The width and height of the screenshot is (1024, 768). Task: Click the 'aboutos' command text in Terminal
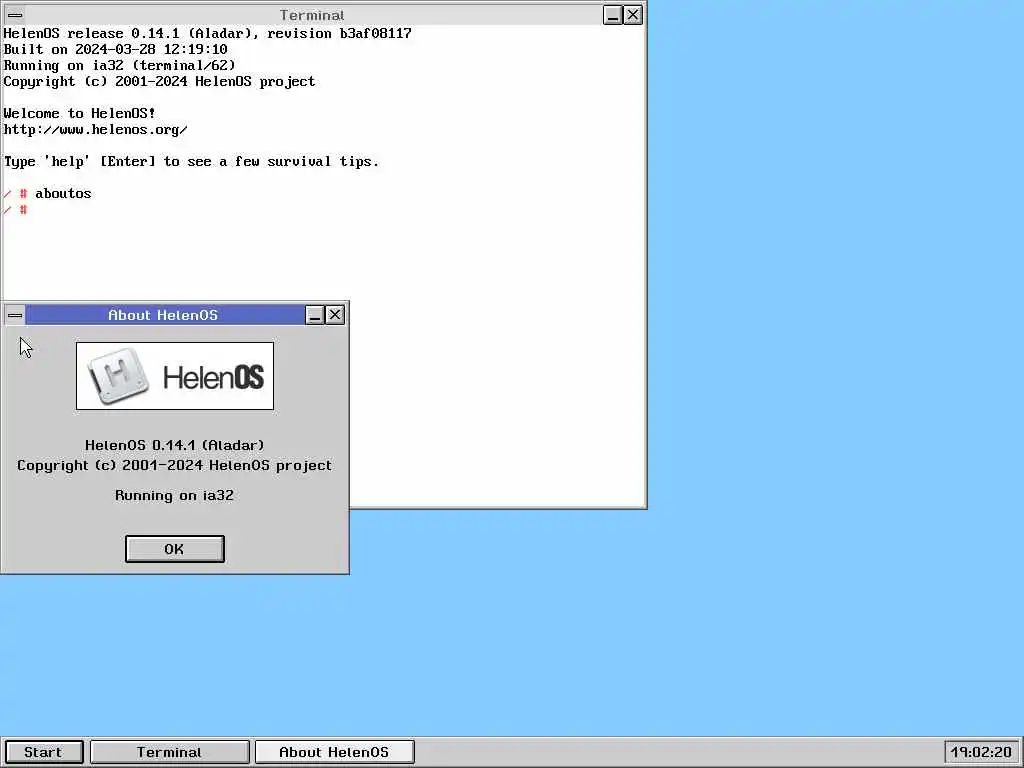click(x=63, y=193)
